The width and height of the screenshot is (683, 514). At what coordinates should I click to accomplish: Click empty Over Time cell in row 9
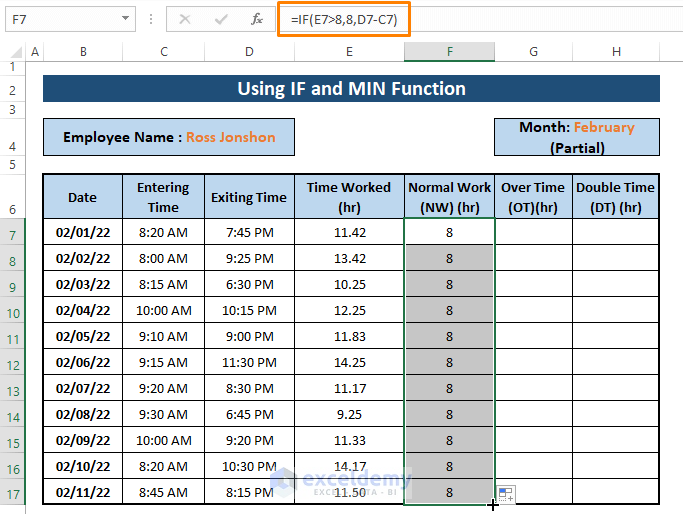click(x=533, y=284)
